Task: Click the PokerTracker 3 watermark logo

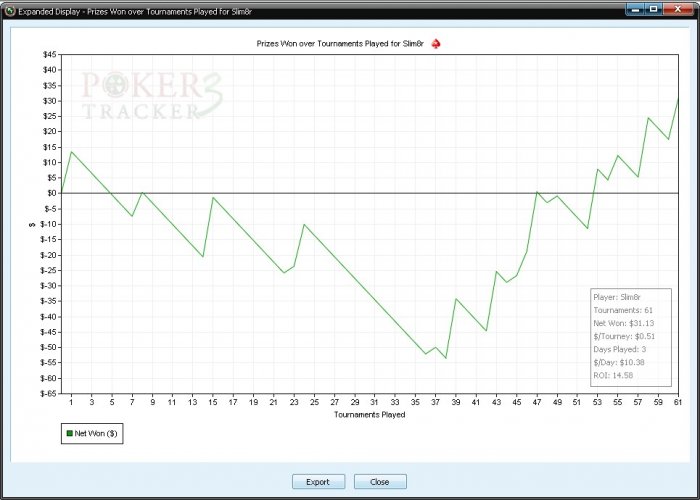Action: pyautogui.click(x=152, y=96)
